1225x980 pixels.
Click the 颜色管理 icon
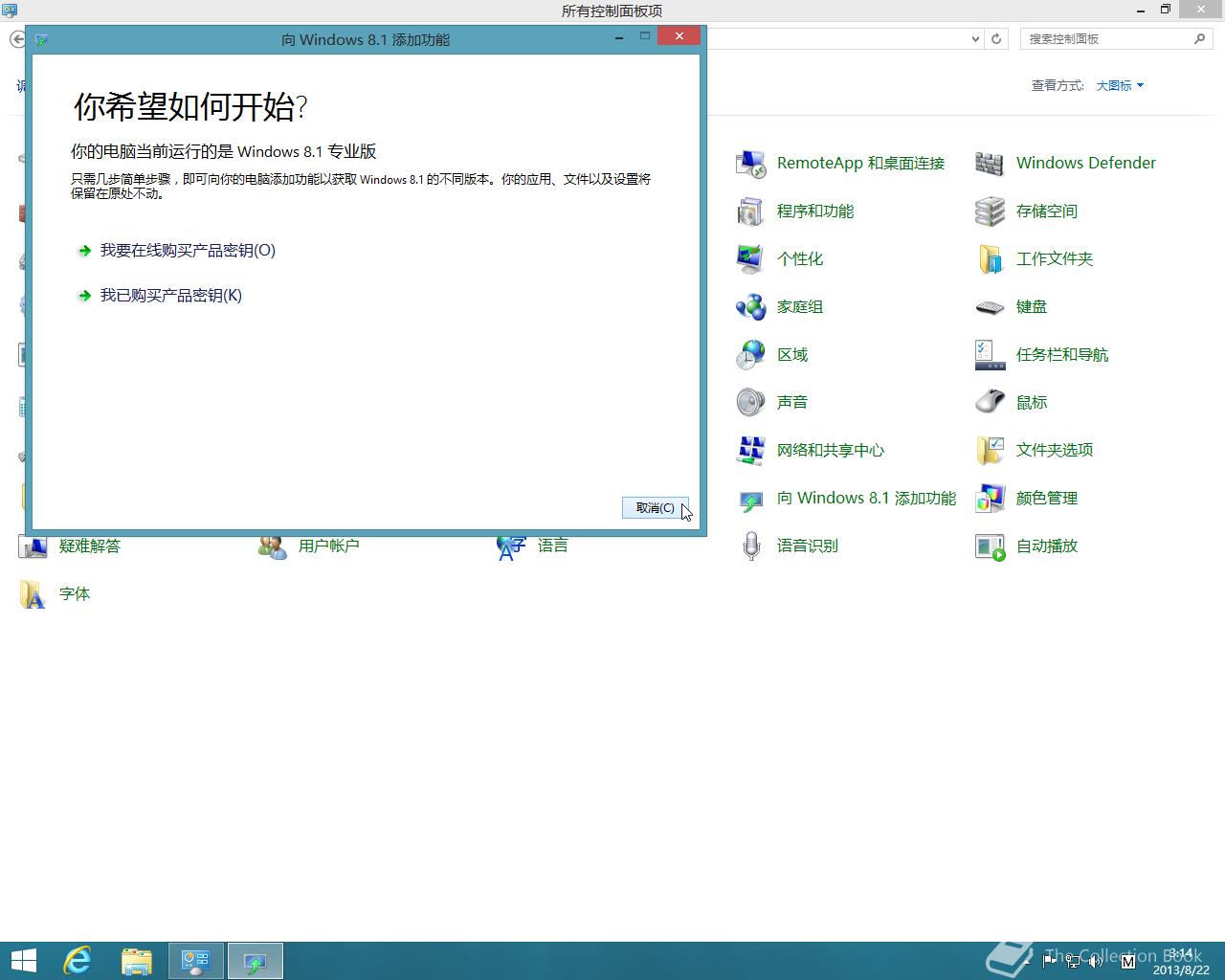[x=990, y=499]
